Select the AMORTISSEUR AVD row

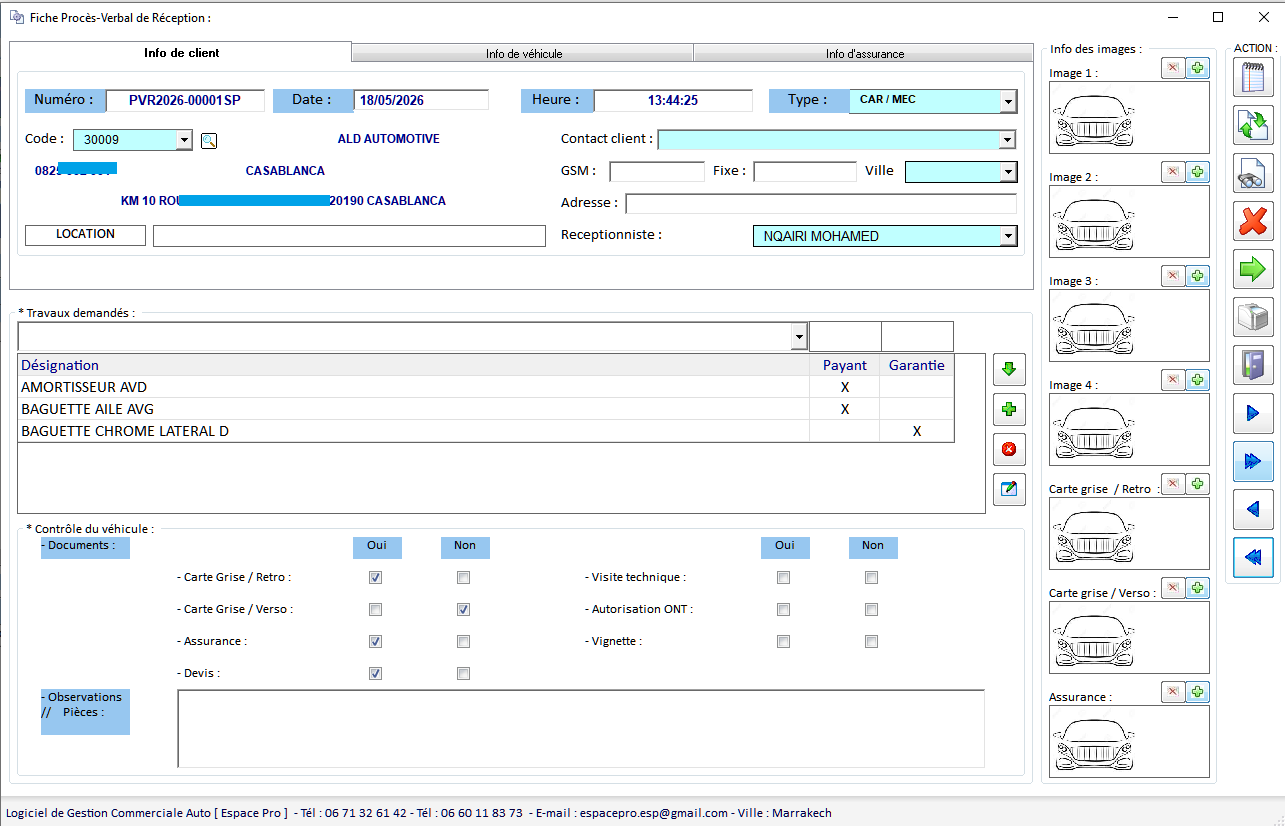(x=486, y=387)
